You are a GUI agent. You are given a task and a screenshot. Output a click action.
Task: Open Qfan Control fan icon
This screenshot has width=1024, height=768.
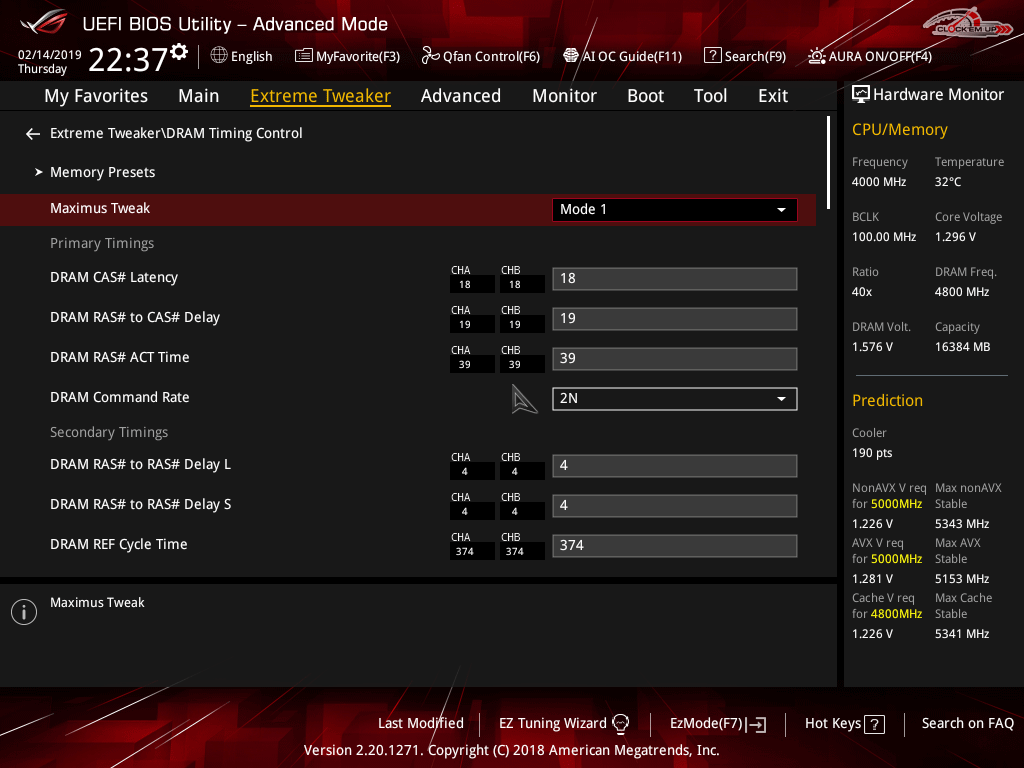click(x=431, y=56)
